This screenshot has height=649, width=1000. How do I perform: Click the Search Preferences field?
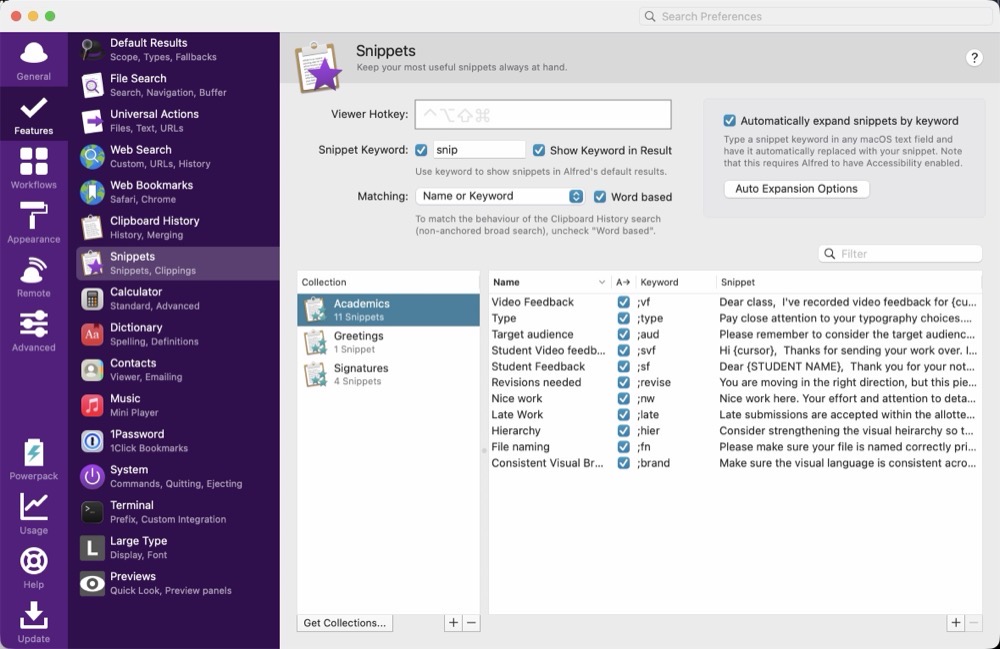(x=816, y=16)
